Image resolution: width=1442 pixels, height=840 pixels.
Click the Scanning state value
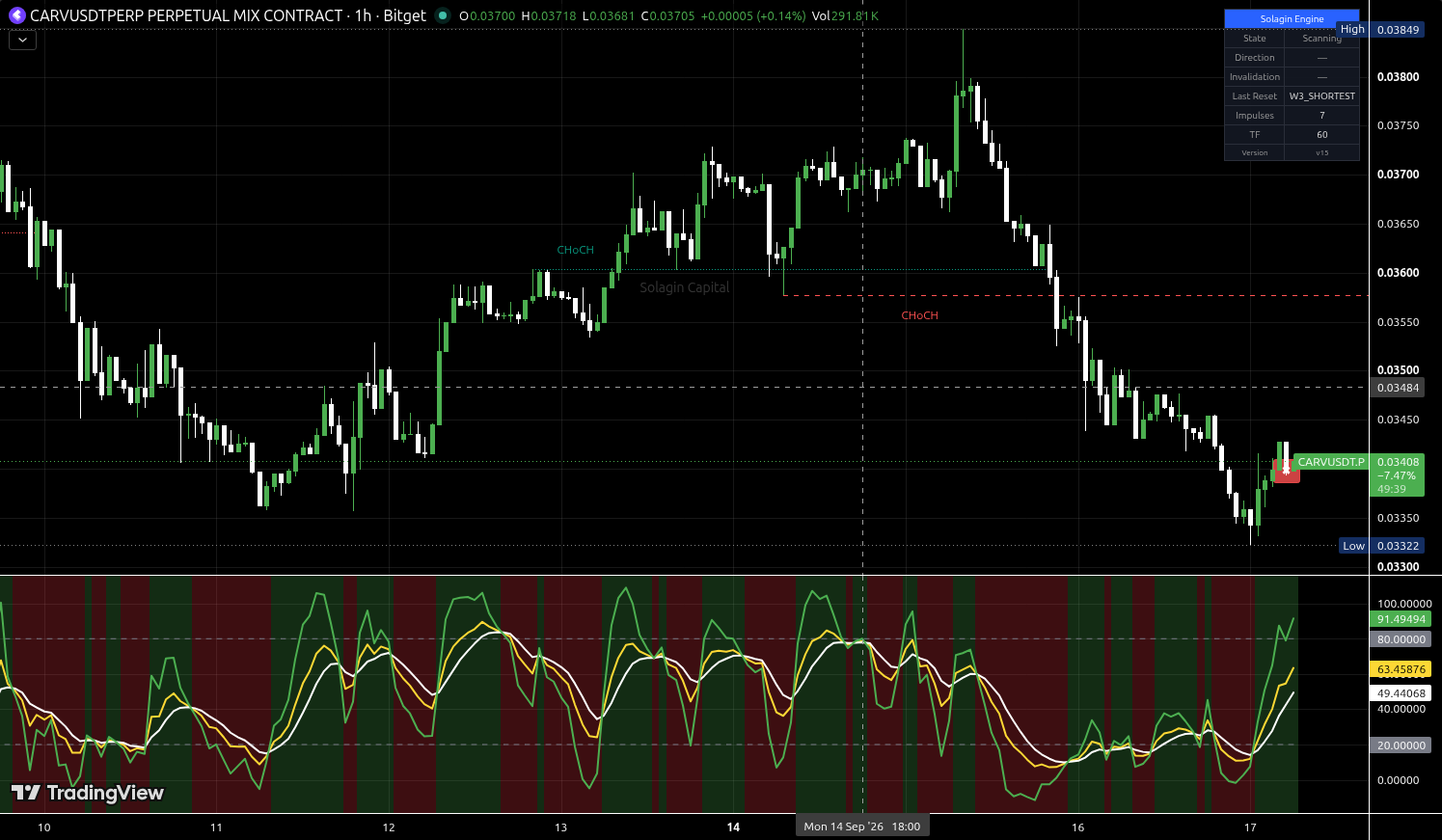coord(1321,39)
